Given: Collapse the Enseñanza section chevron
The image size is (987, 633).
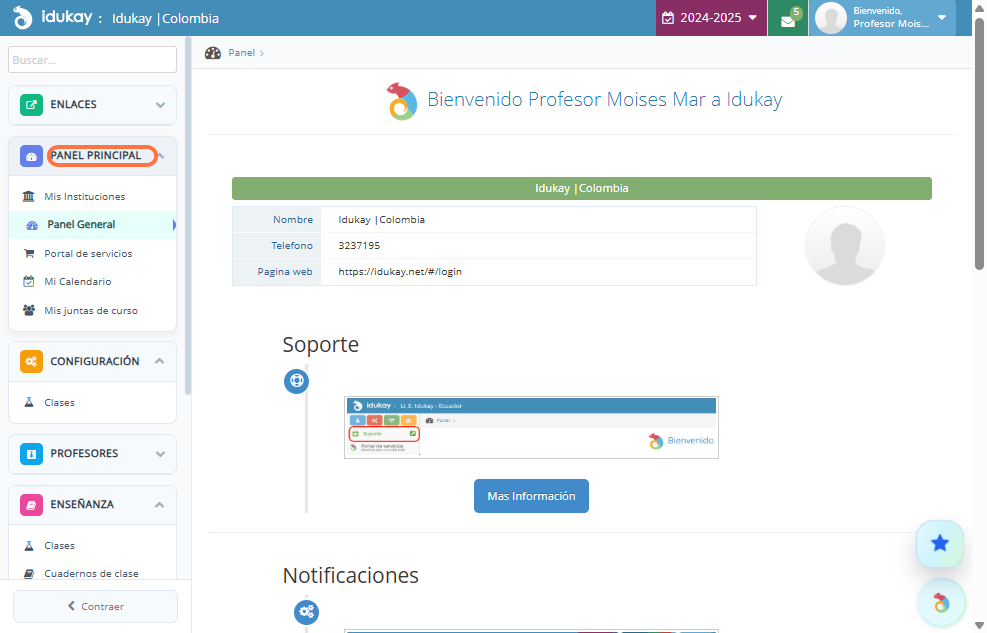Looking at the screenshot, I should point(160,505).
